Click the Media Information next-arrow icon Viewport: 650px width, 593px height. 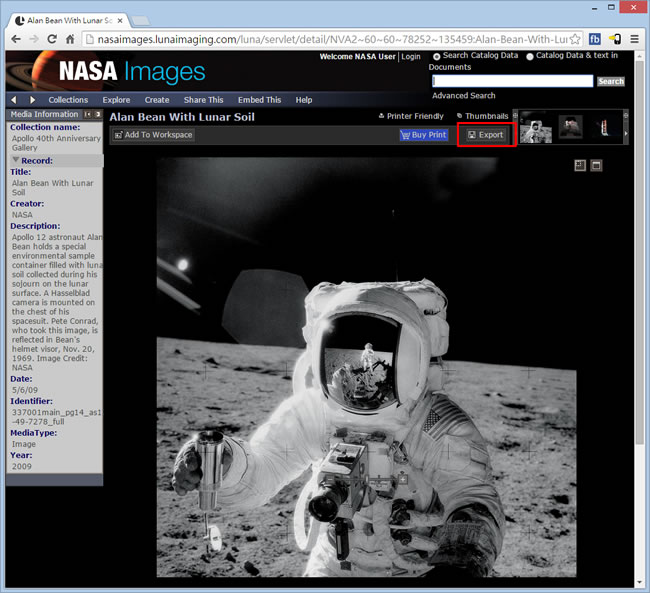[x=98, y=114]
